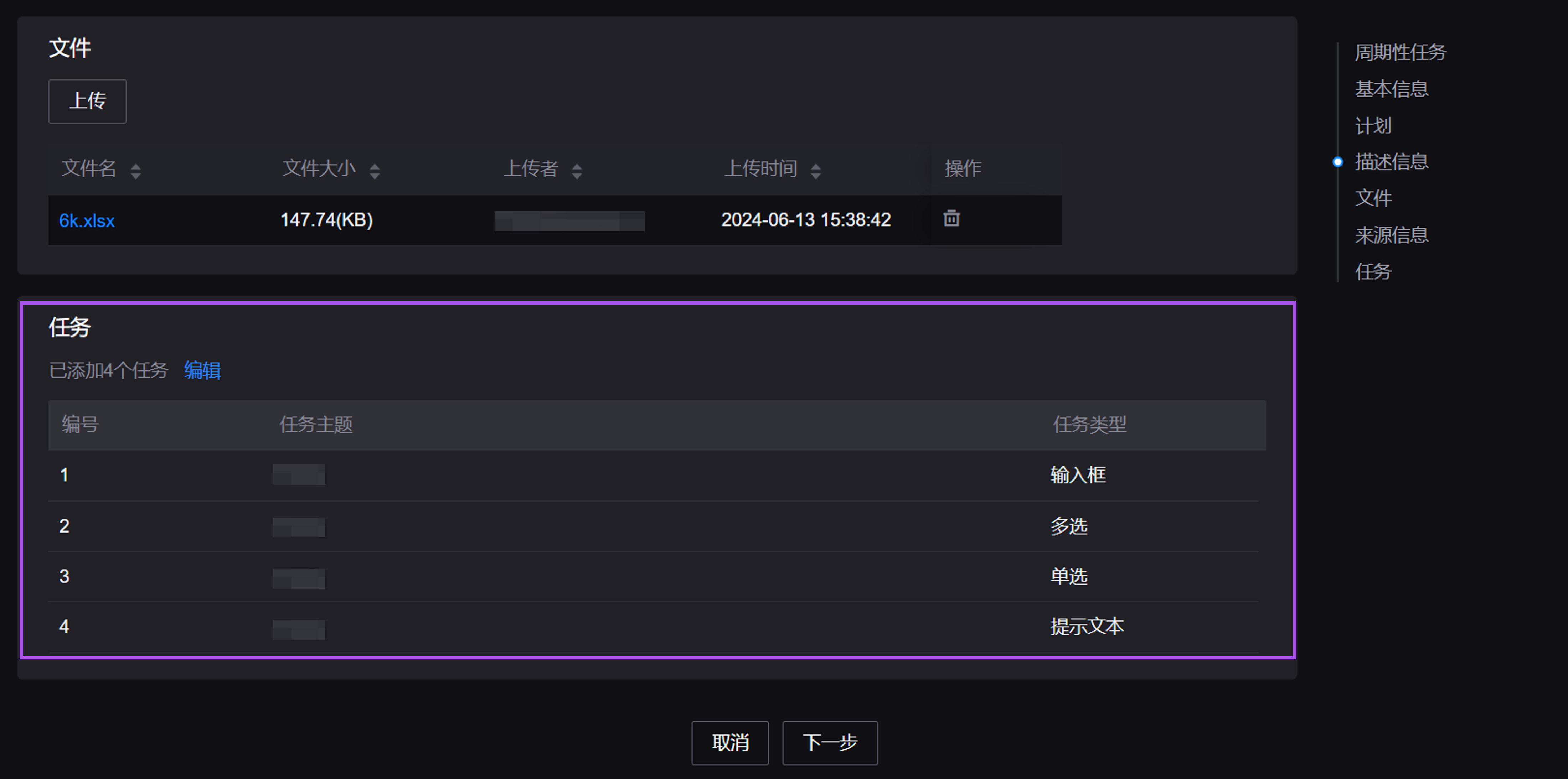1568x779 pixels.
Task: Sort by 文件大小 column arrows
Action: [375, 171]
